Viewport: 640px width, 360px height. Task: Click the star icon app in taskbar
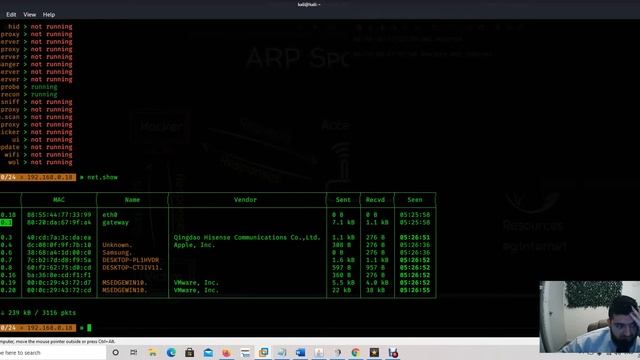click(x=374, y=352)
